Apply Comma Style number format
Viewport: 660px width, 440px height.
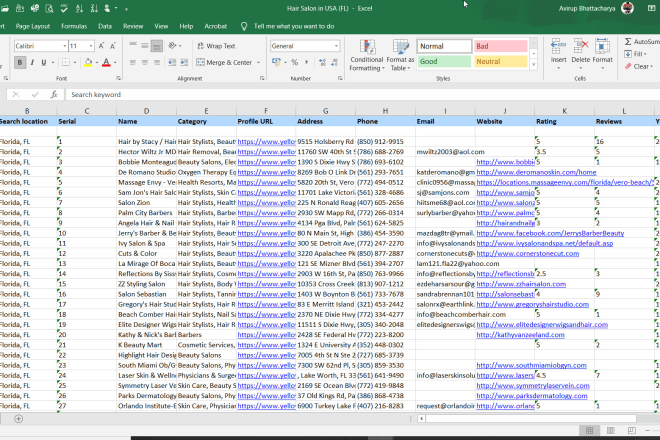point(306,62)
